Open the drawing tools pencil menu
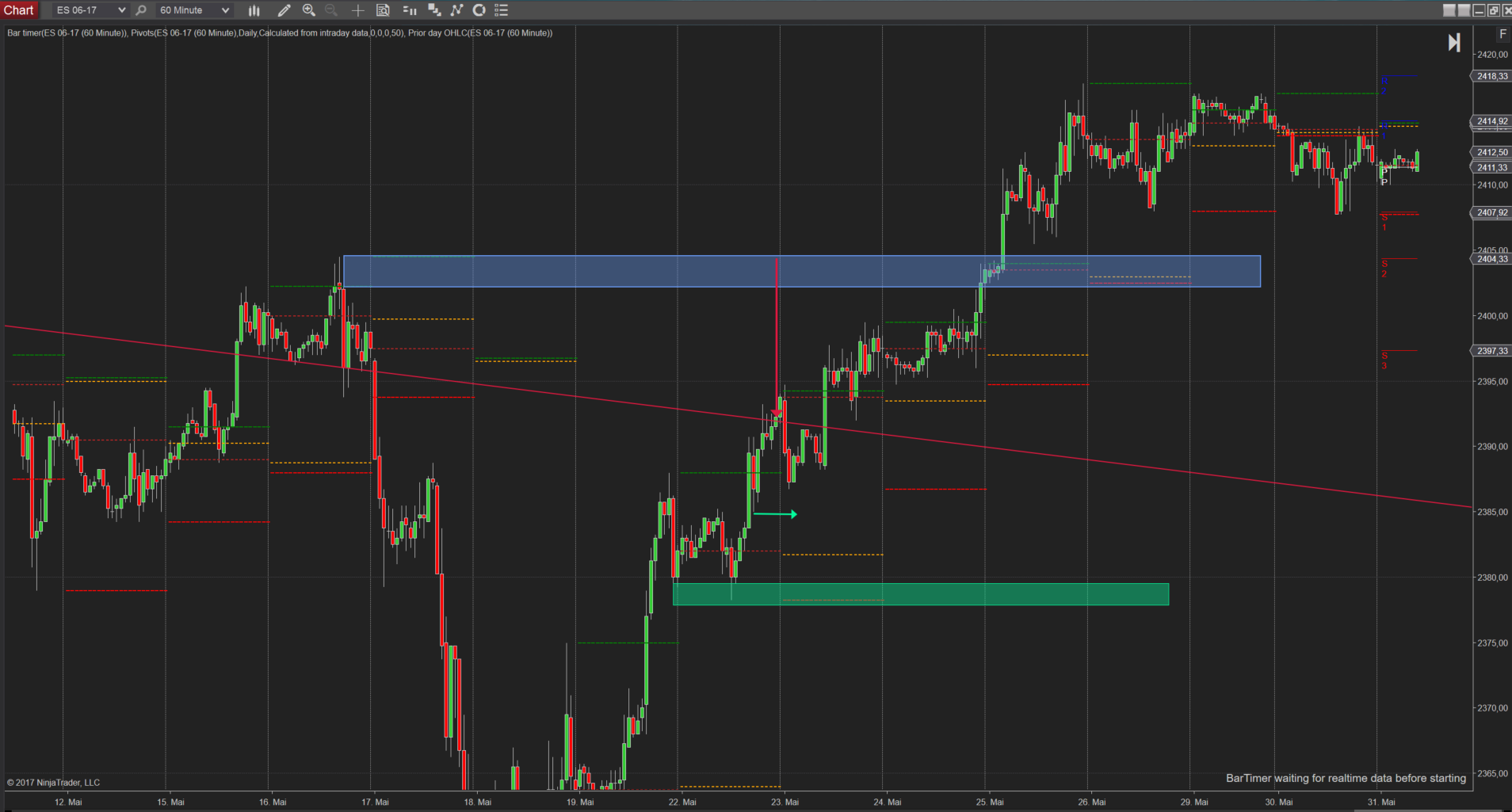The image size is (1512, 812). 284,10
